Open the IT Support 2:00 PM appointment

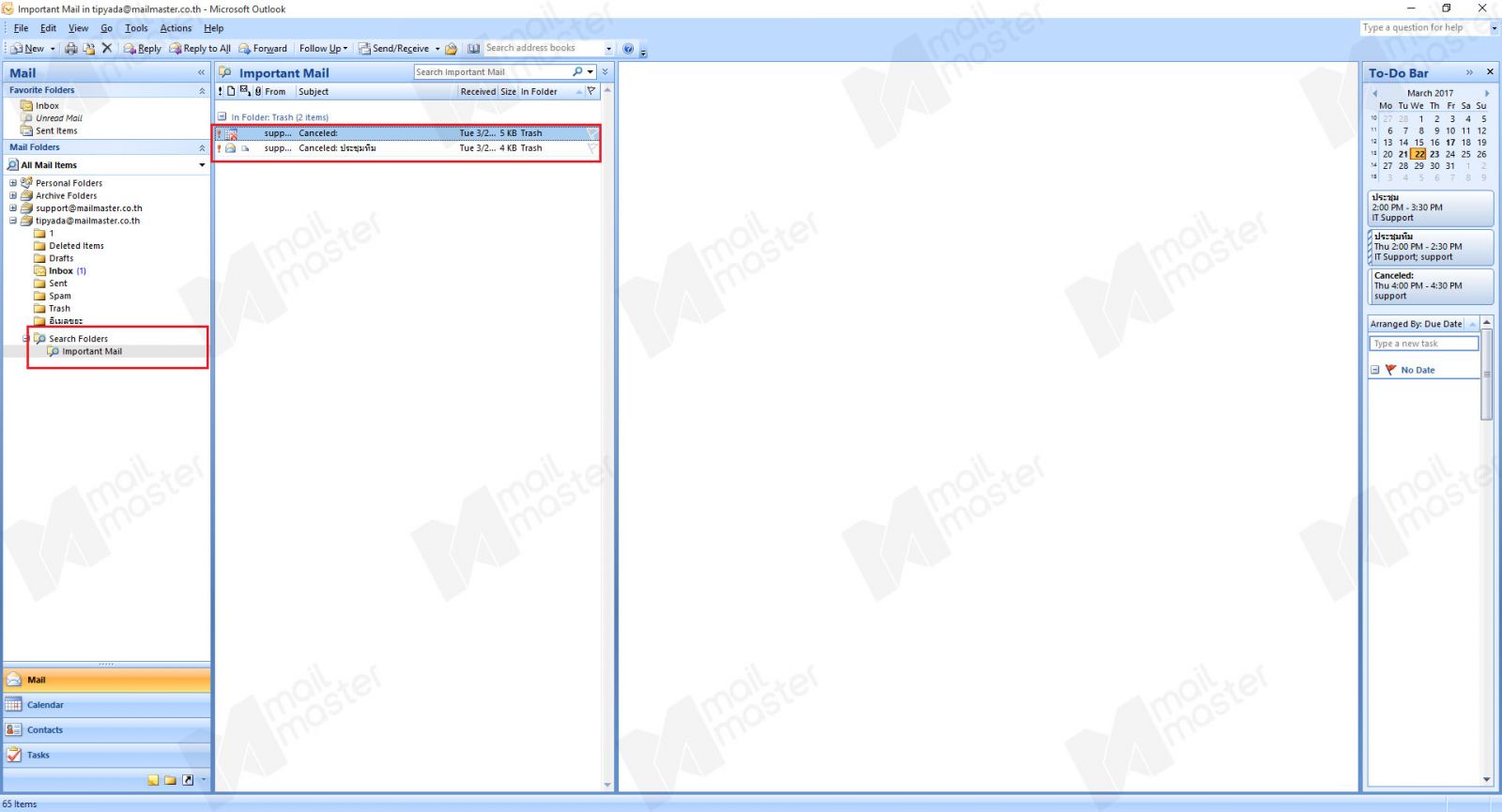[1431, 207]
